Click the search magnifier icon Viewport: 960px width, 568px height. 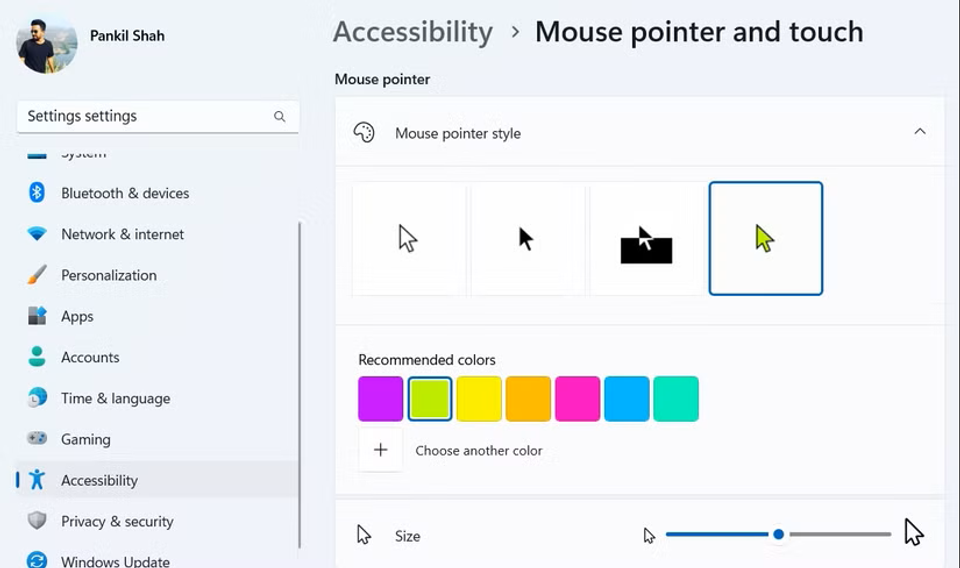click(280, 117)
